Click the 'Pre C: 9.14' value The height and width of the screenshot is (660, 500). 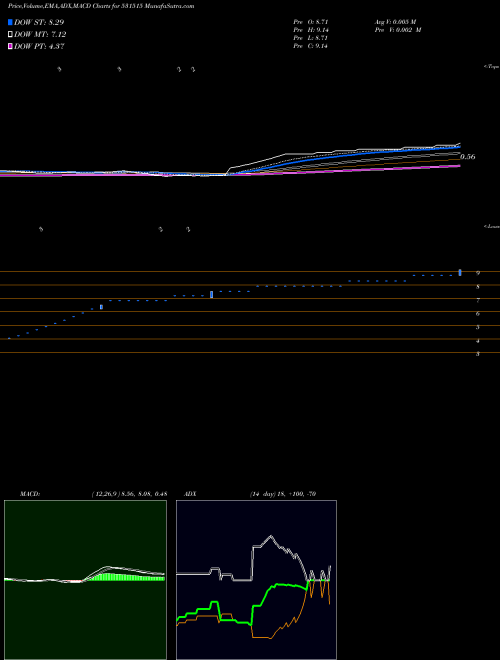pyautogui.click(x=311, y=46)
